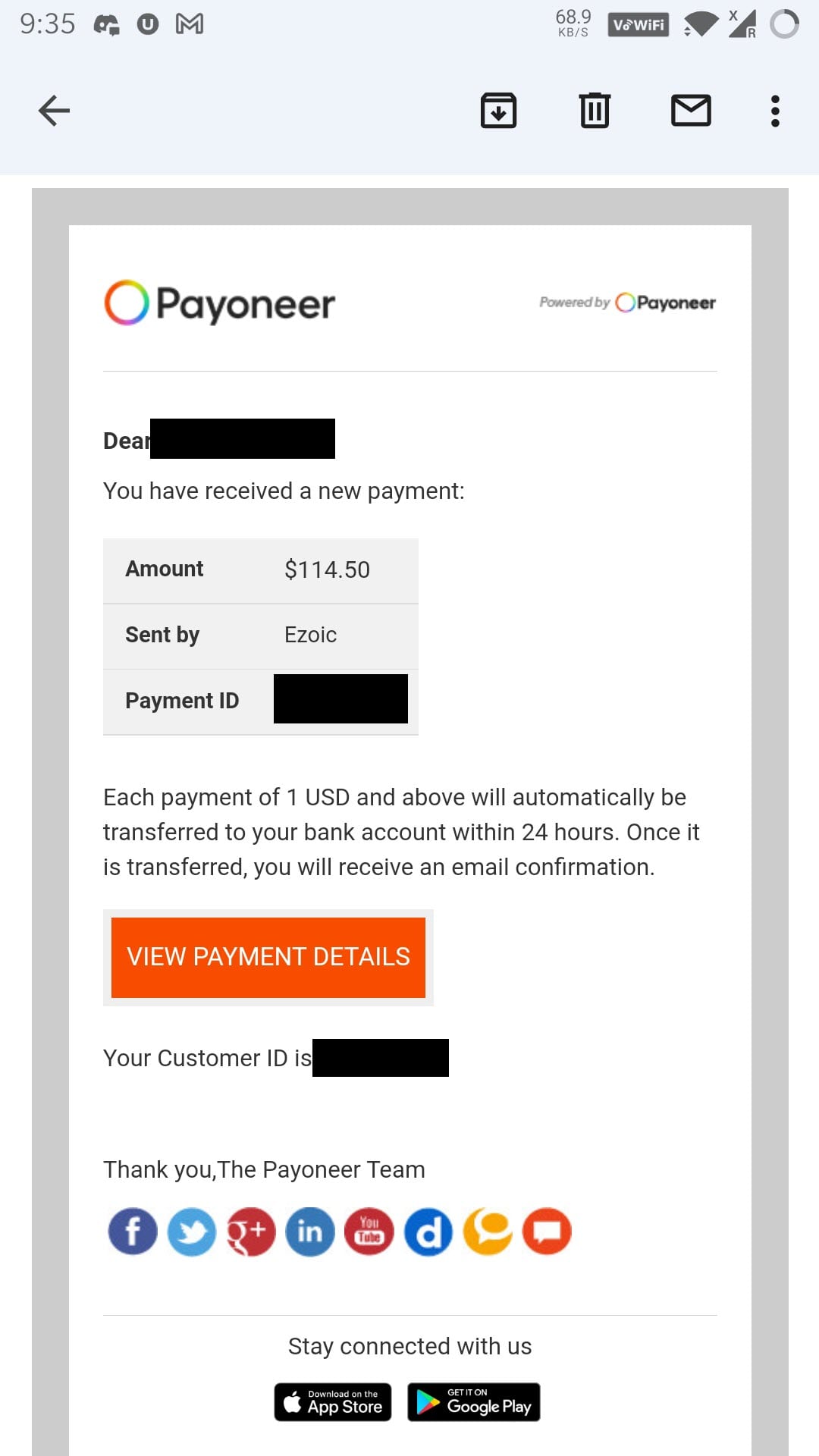Tap the Payoneer logo at top left
The width and height of the screenshot is (819, 1456).
tap(220, 303)
